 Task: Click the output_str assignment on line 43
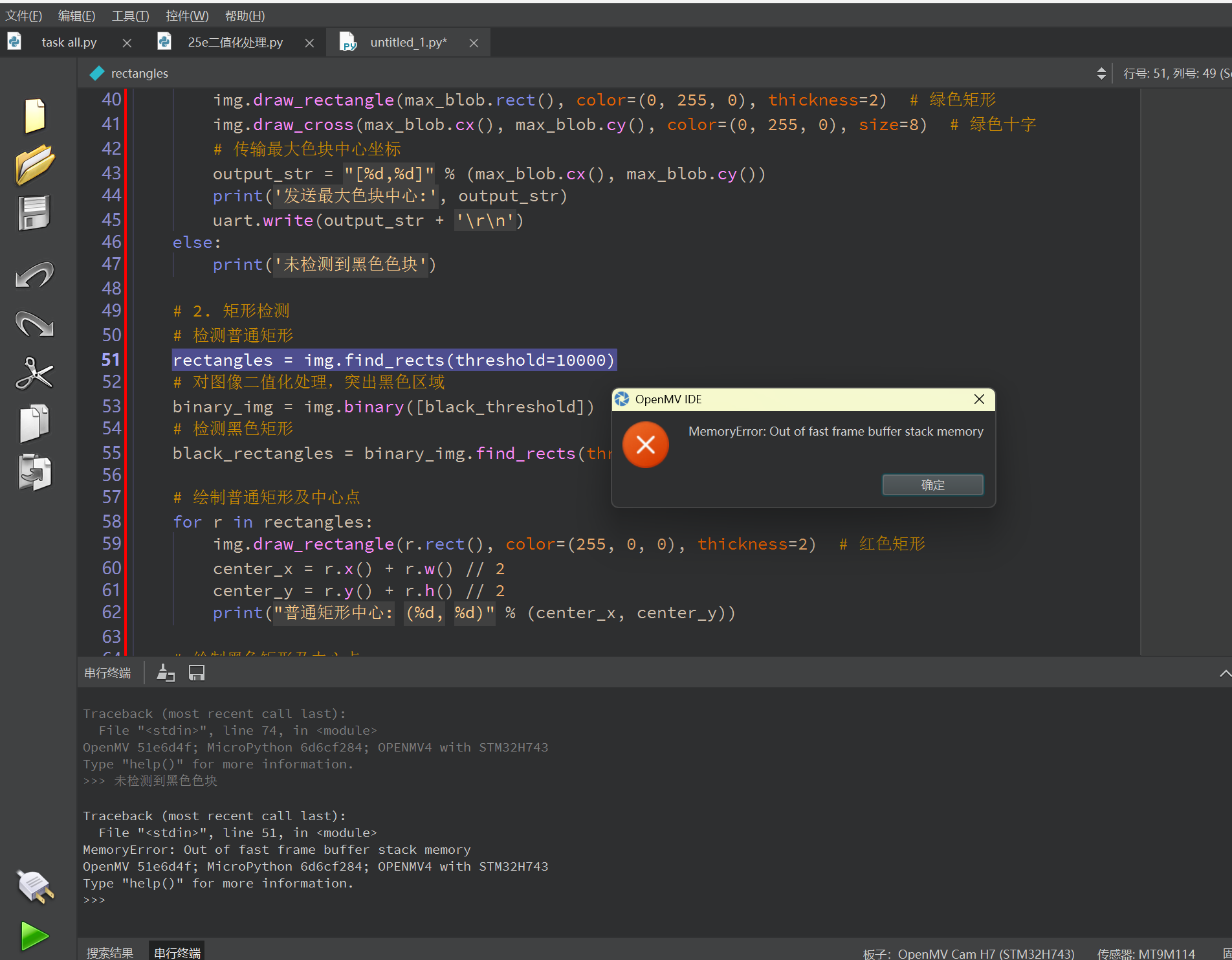click(489, 174)
